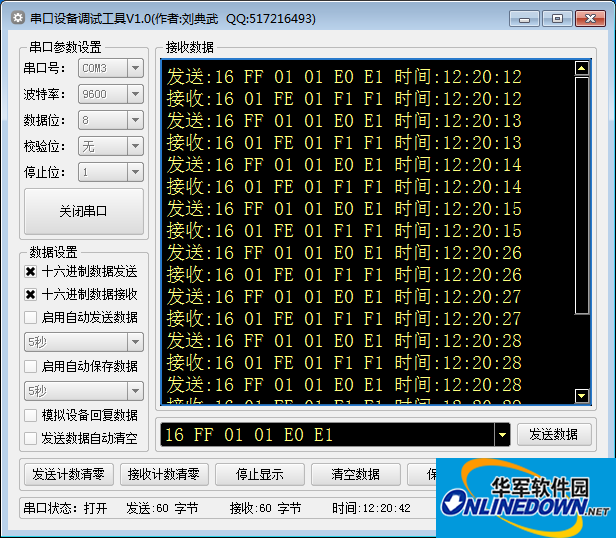Click 接收:60 字节 status counter

(x=265, y=508)
